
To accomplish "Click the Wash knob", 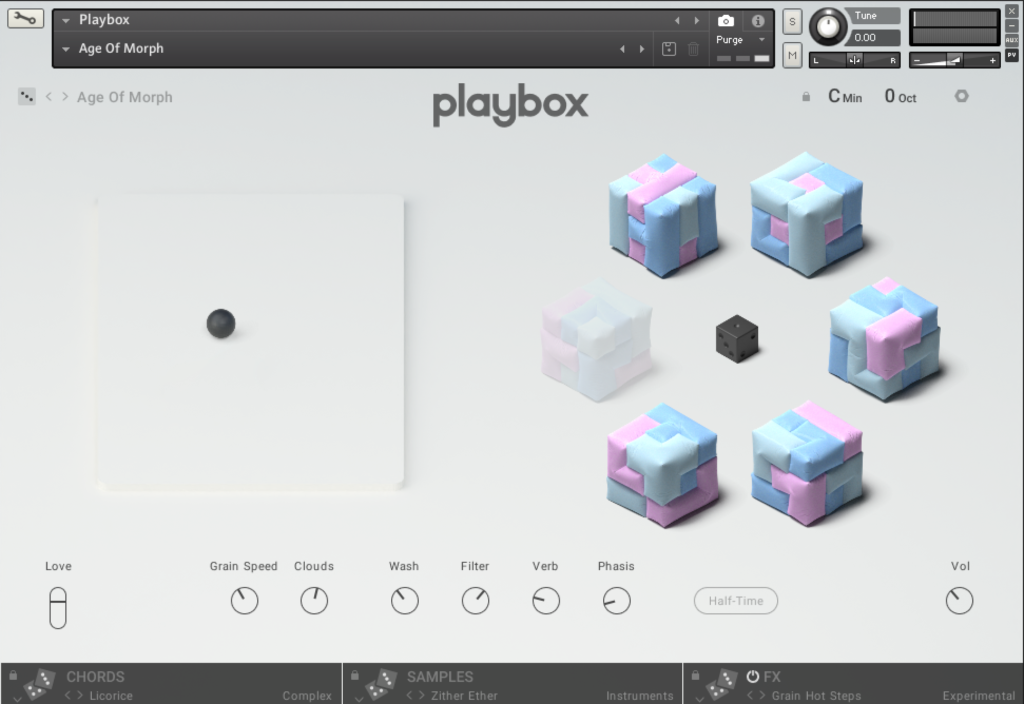I will click(x=405, y=601).
